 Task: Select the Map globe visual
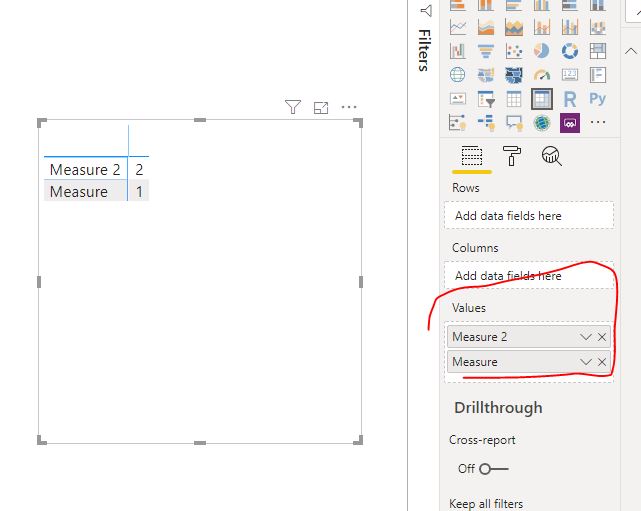(x=457, y=75)
